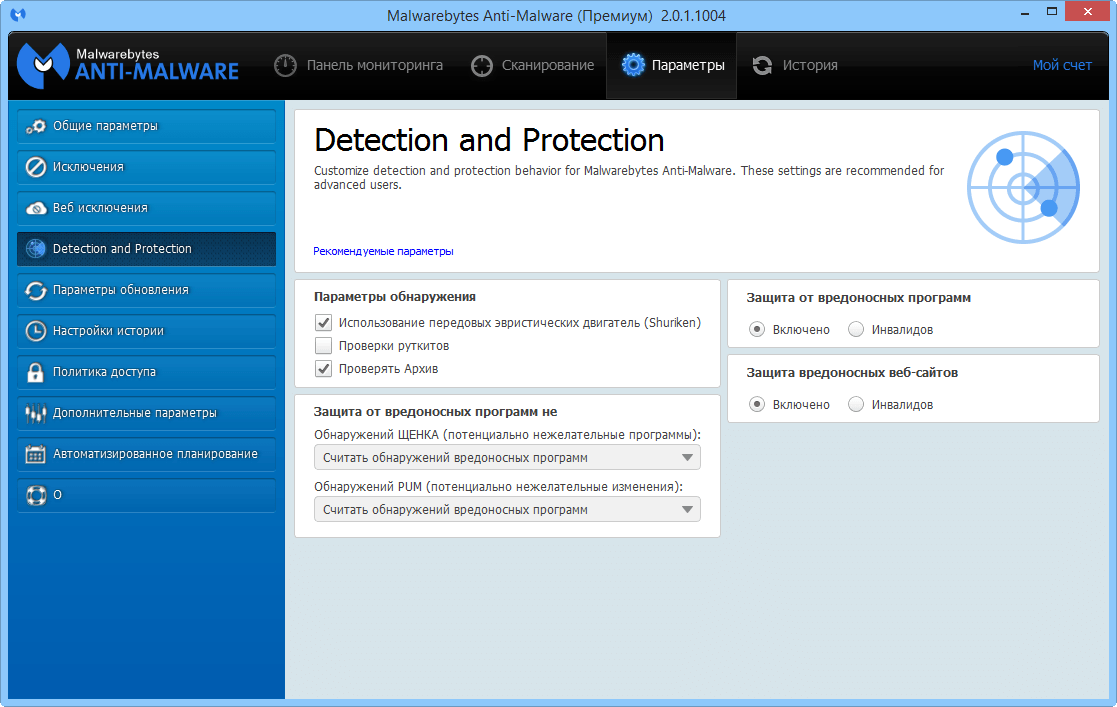Click the Рекомендуемые параметры link

point(383,251)
